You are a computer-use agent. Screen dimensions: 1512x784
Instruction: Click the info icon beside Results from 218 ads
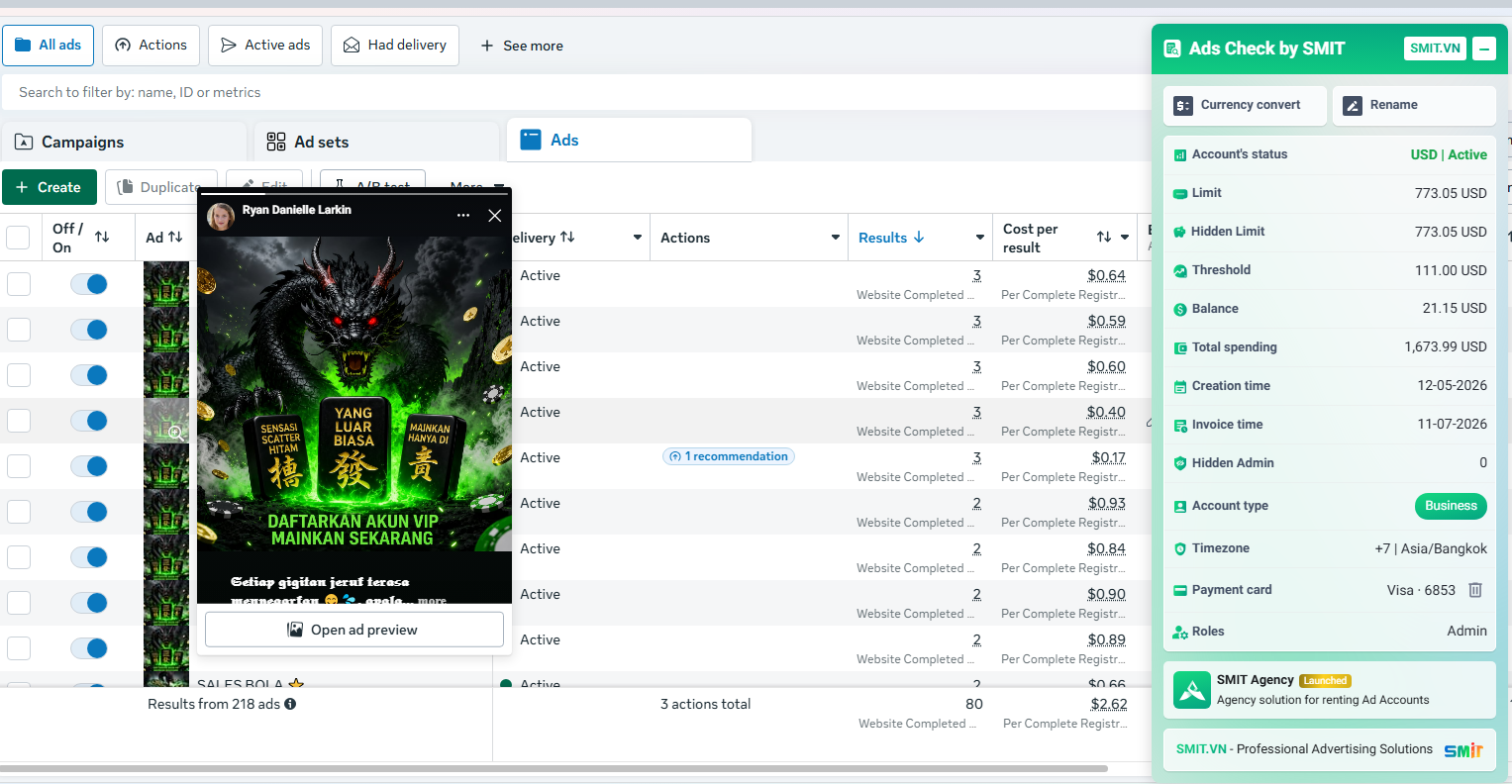coord(290,705)
